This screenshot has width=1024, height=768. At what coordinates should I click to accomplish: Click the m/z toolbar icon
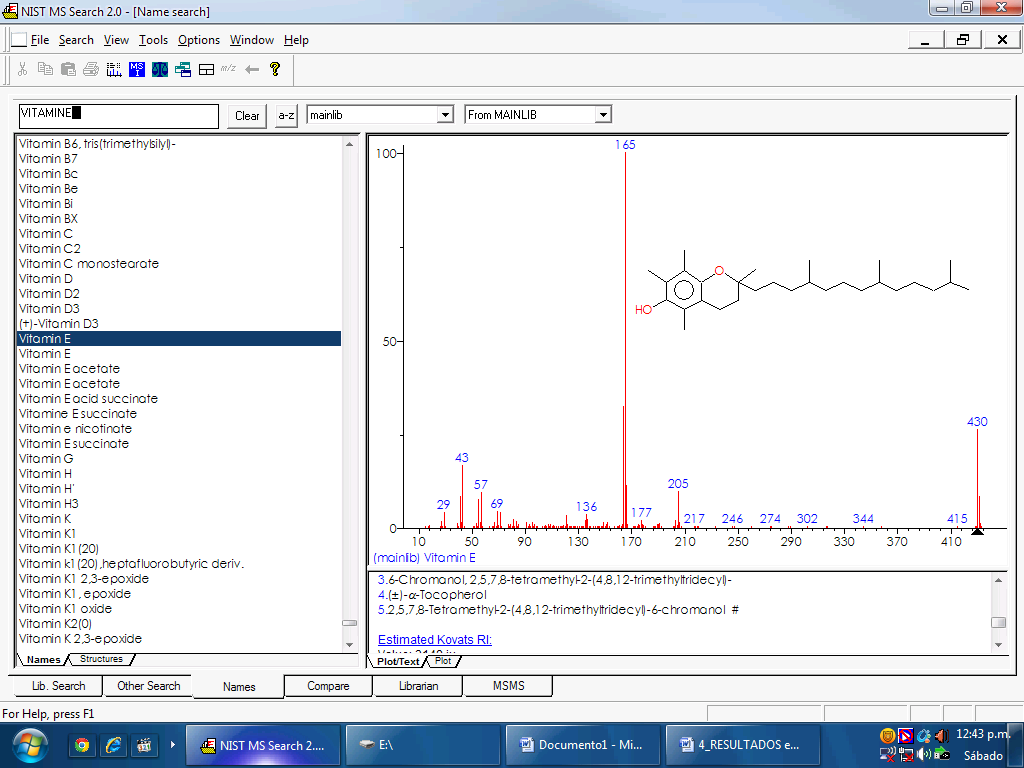coord(229,68)
